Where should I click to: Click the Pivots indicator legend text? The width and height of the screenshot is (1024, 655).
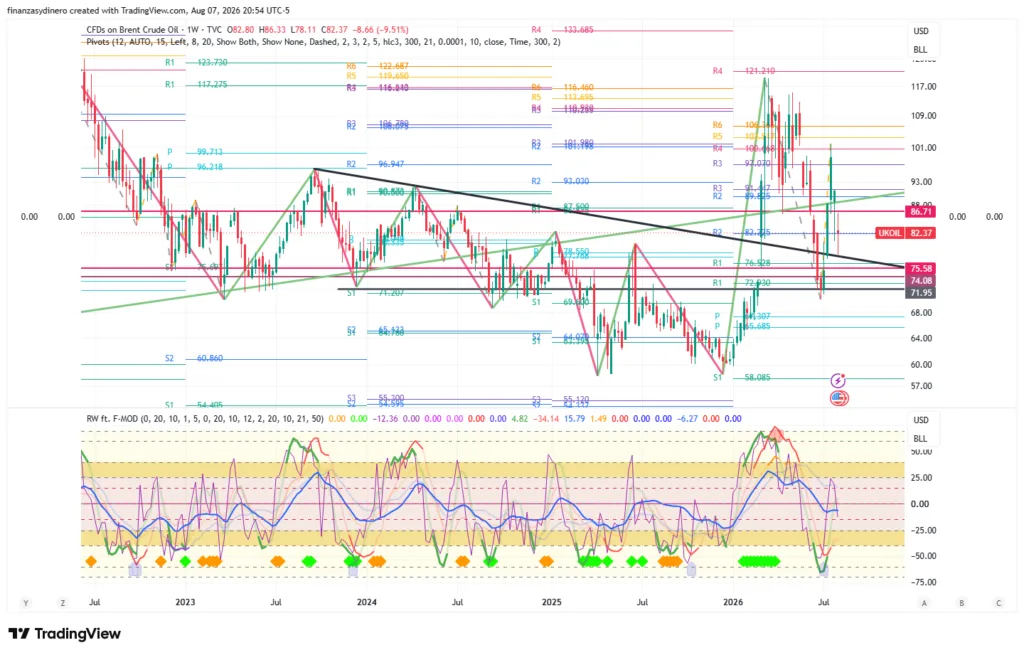[x=323, y=42]
